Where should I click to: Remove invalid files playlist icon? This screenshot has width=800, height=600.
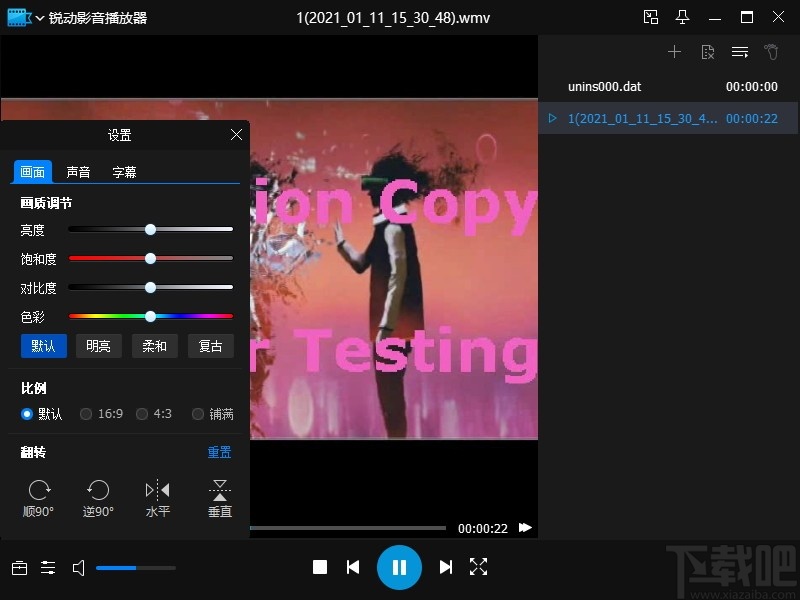click(708, 52)
